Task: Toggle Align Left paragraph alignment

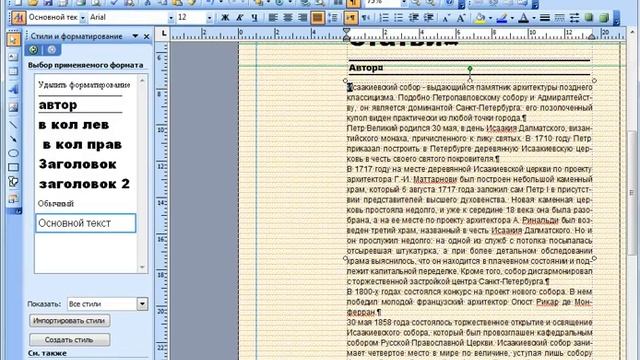Action: coord(273,18)
